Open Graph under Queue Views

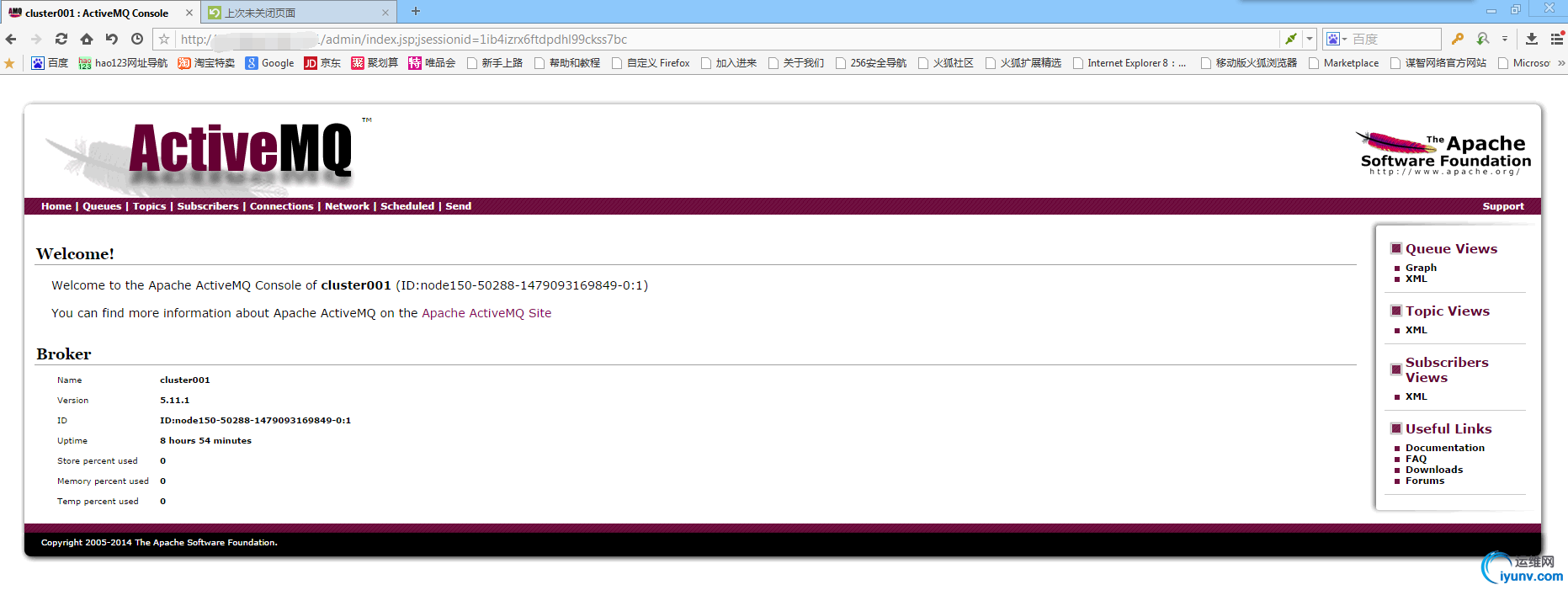click(1421, 268)
